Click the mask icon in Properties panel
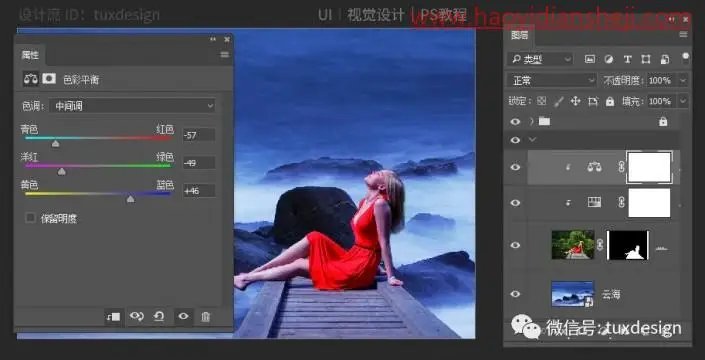The height and width of the screenshot is (360, 705). [x=49, y=79]
